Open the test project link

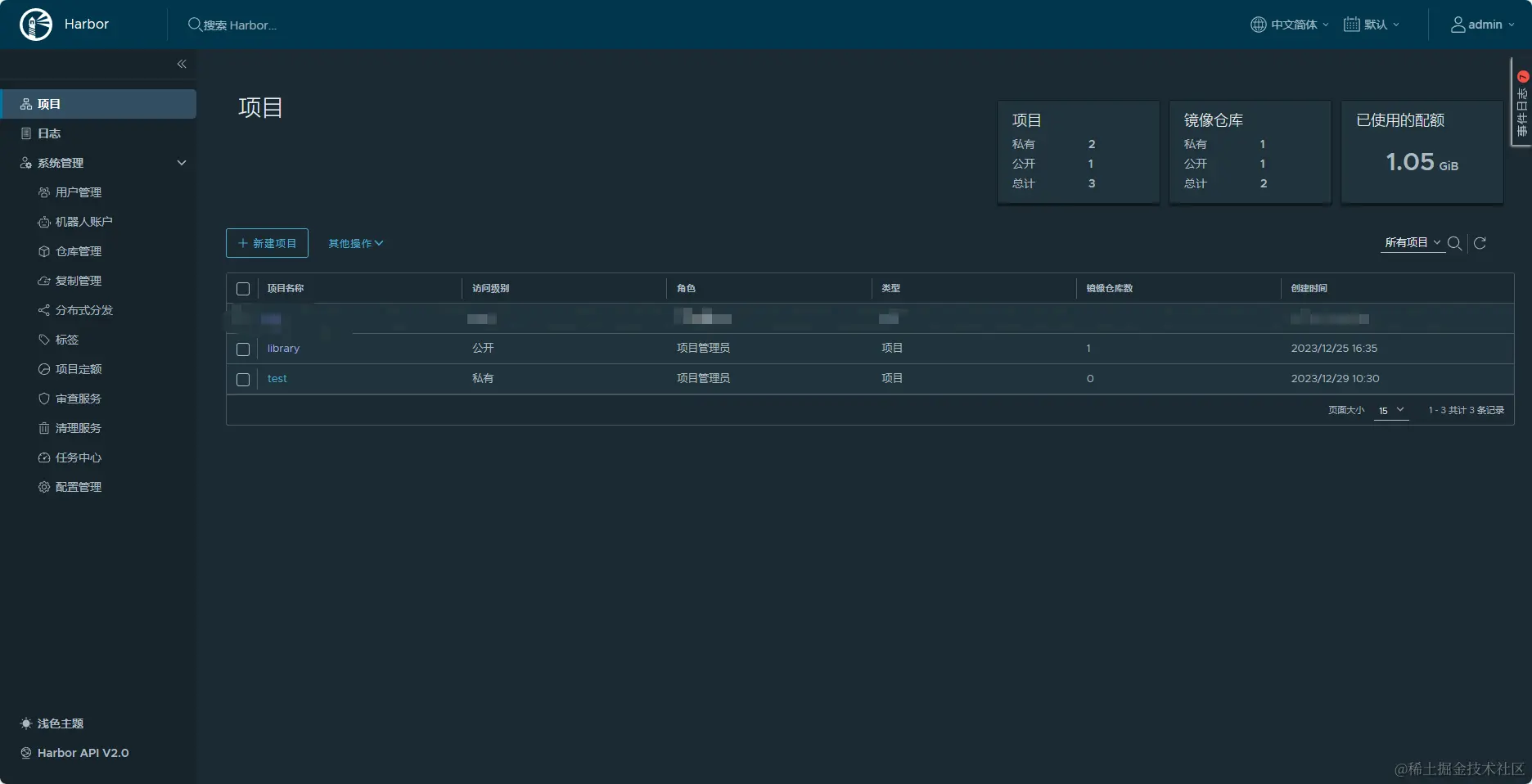277,379
